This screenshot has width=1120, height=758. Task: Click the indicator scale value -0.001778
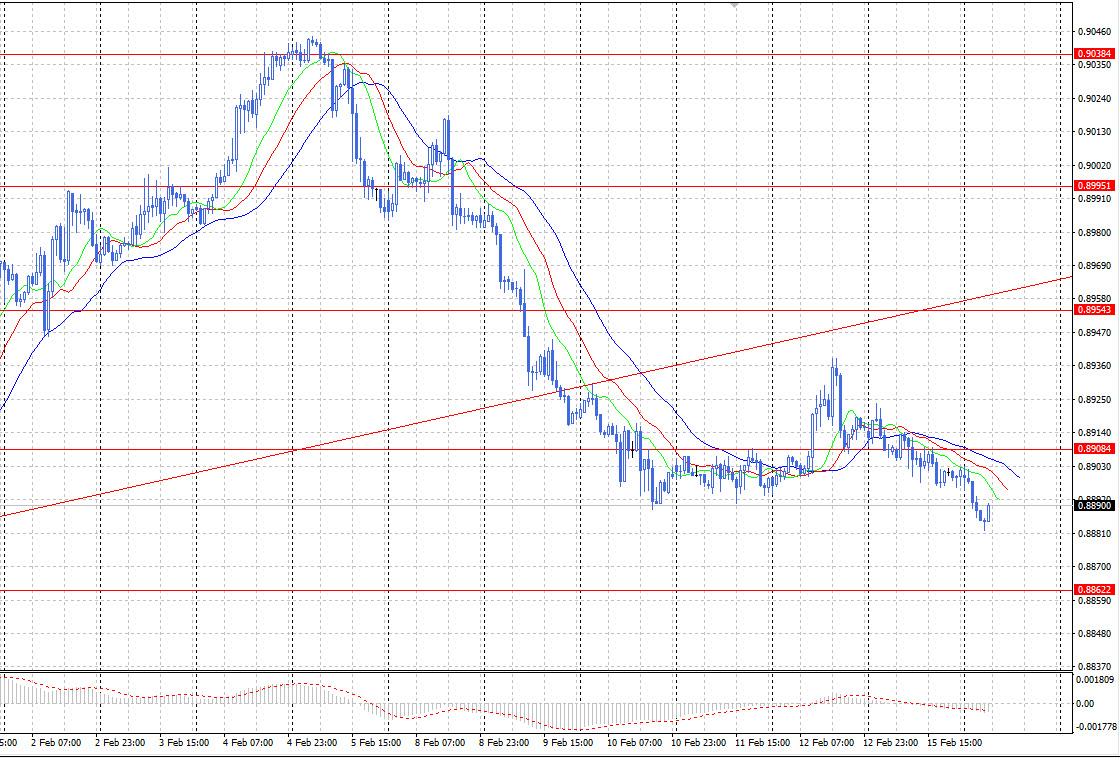[1094, 727]
